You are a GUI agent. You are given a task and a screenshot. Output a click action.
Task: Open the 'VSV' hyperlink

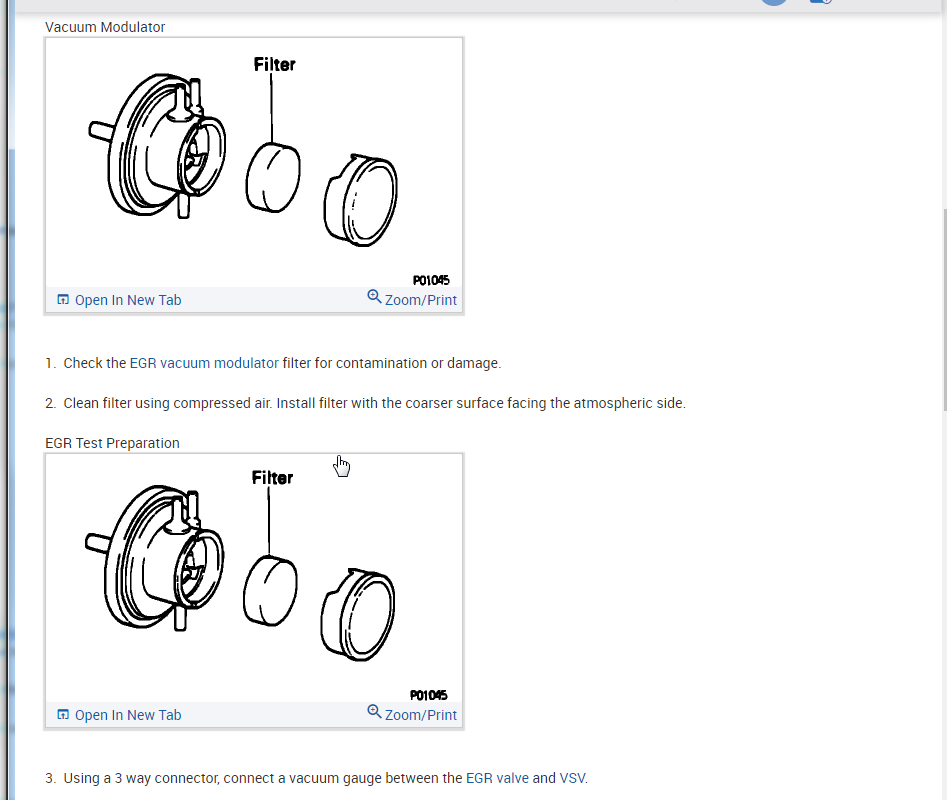point(572,778)
